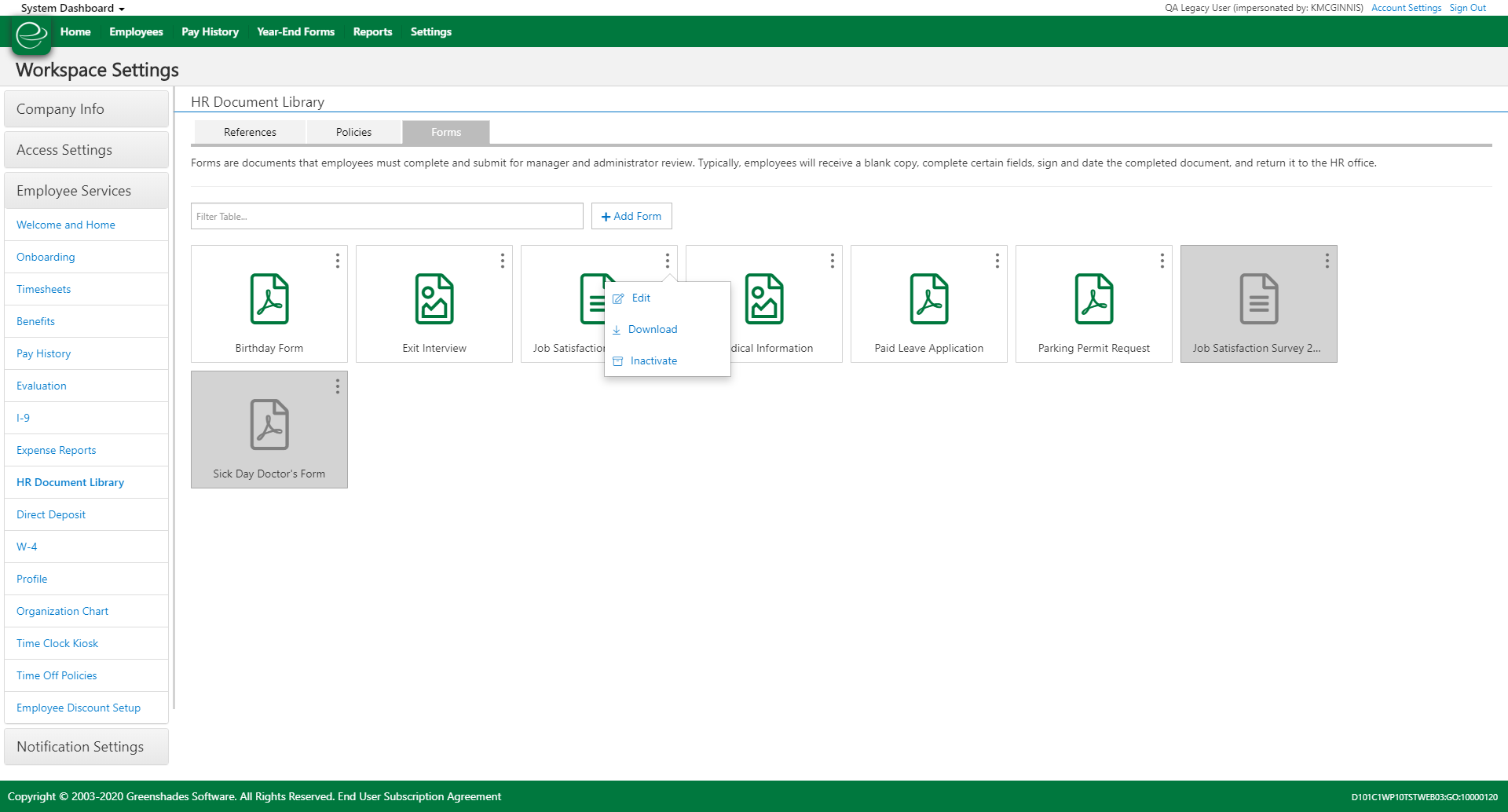This screenshot has width=1508, height=812.
Task: Open Job Satisfaction Survey 2 kebab menu
Action: 1327,261
